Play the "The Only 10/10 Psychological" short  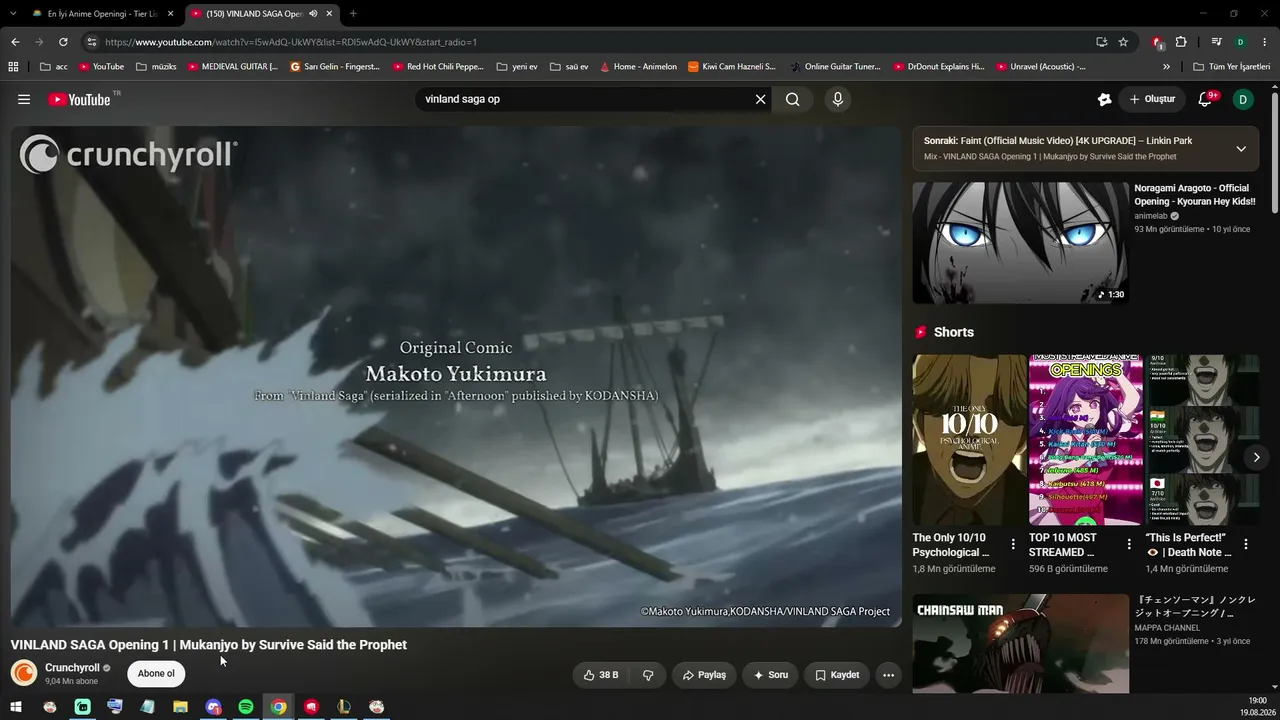pyautogui.click(x=969, y=440)
